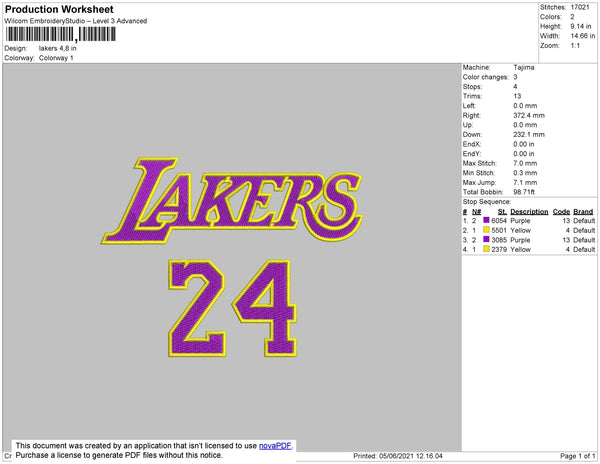The image size is (600, 464).
Task: Select Min Stitch value '0.3 mm'
Action: [x=525, y=173]
